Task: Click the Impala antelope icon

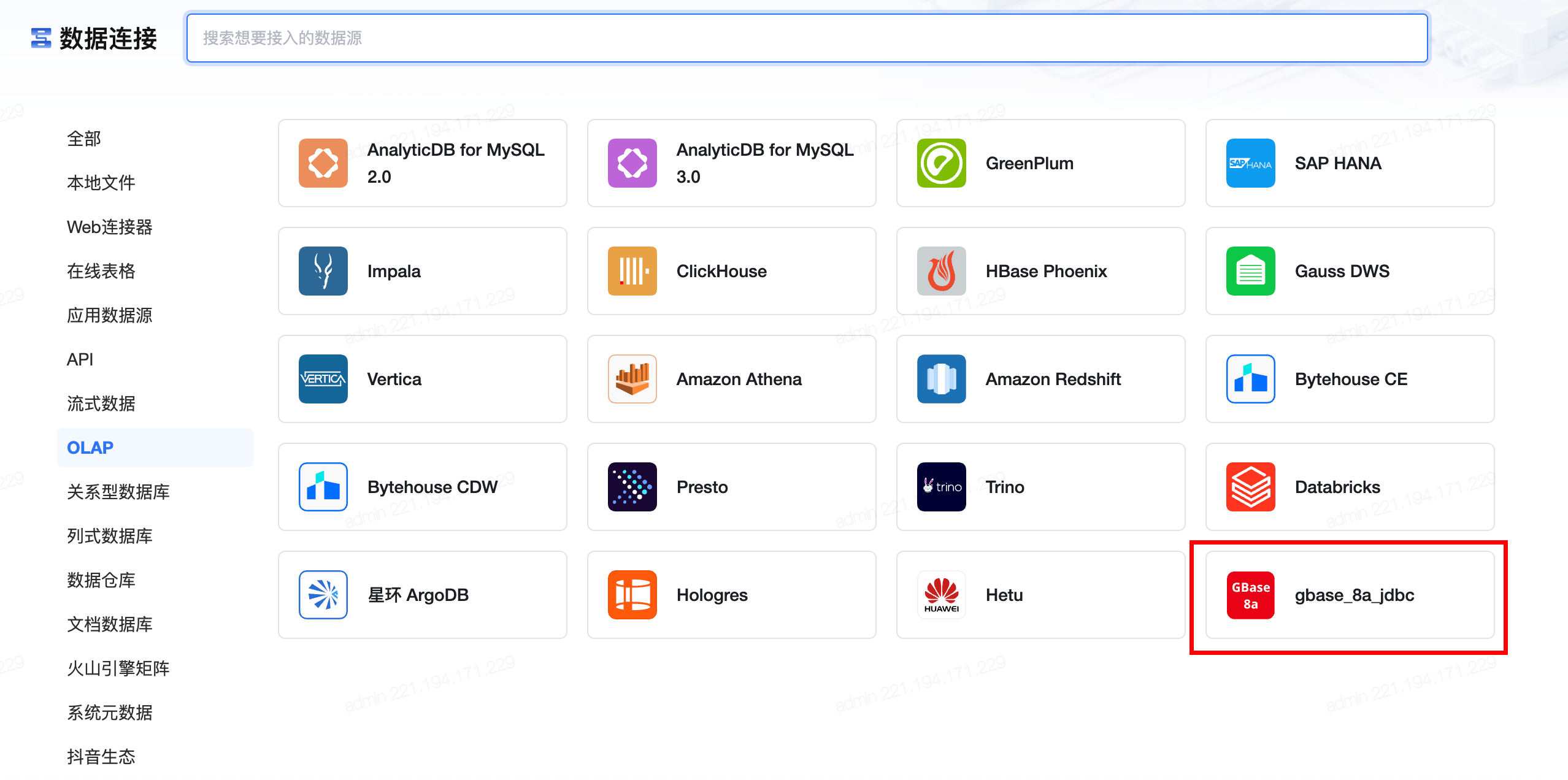Action: tap(323, 271)
